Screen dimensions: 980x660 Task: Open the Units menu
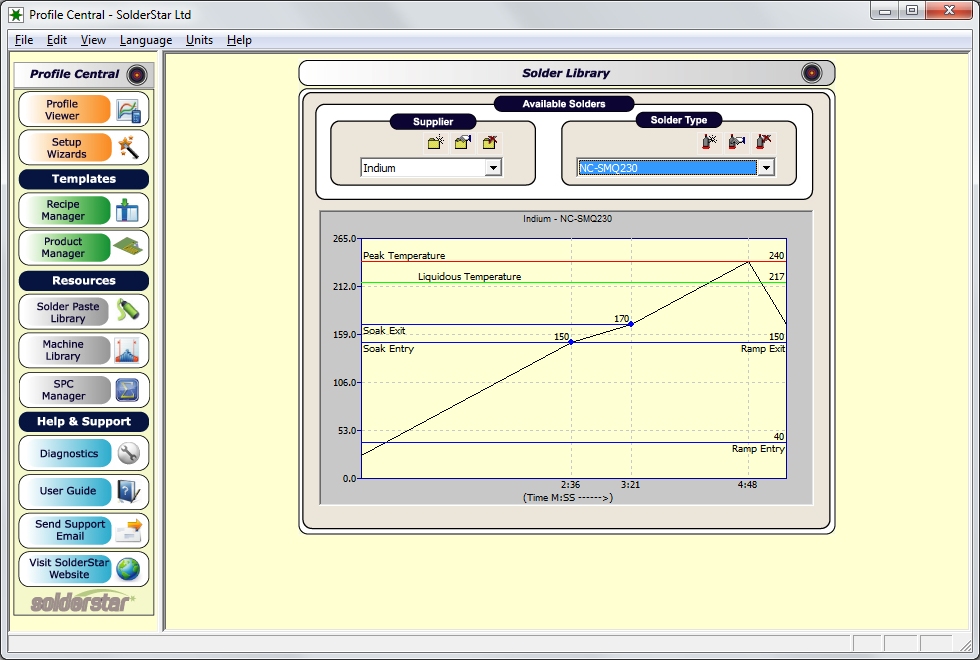coord(199,40)
